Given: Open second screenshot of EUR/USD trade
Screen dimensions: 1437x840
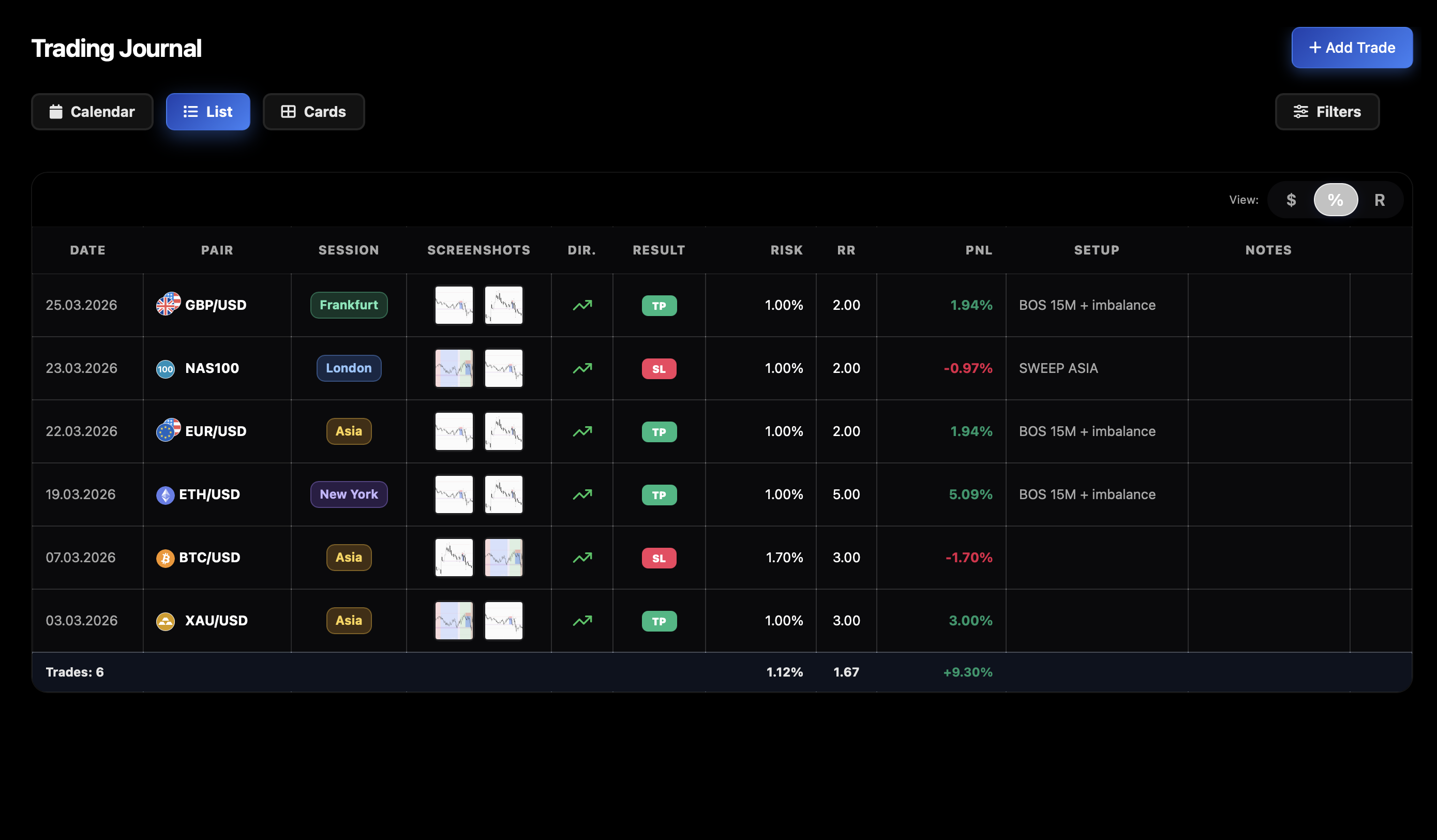Looking at the screenshot, I should (x=503, y=431).
